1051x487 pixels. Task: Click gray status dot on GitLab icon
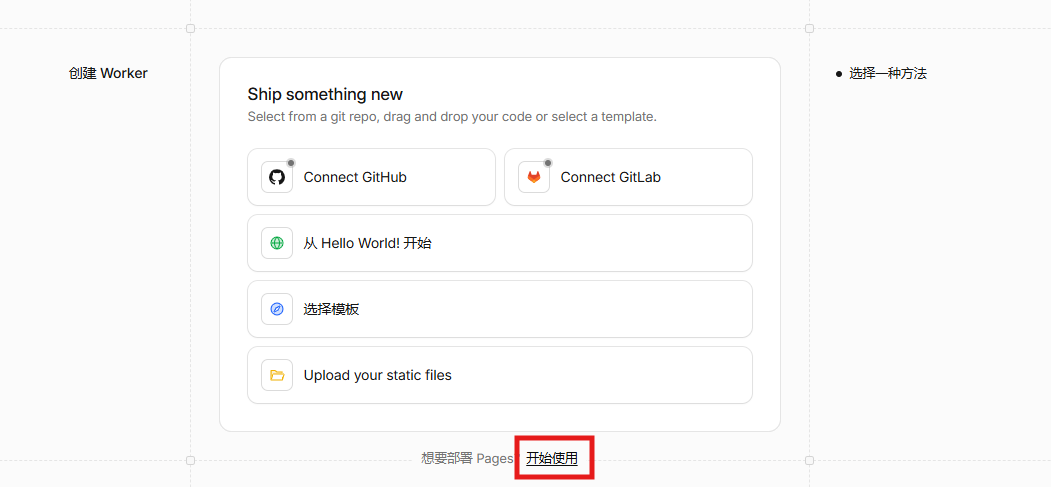(548, 163)
